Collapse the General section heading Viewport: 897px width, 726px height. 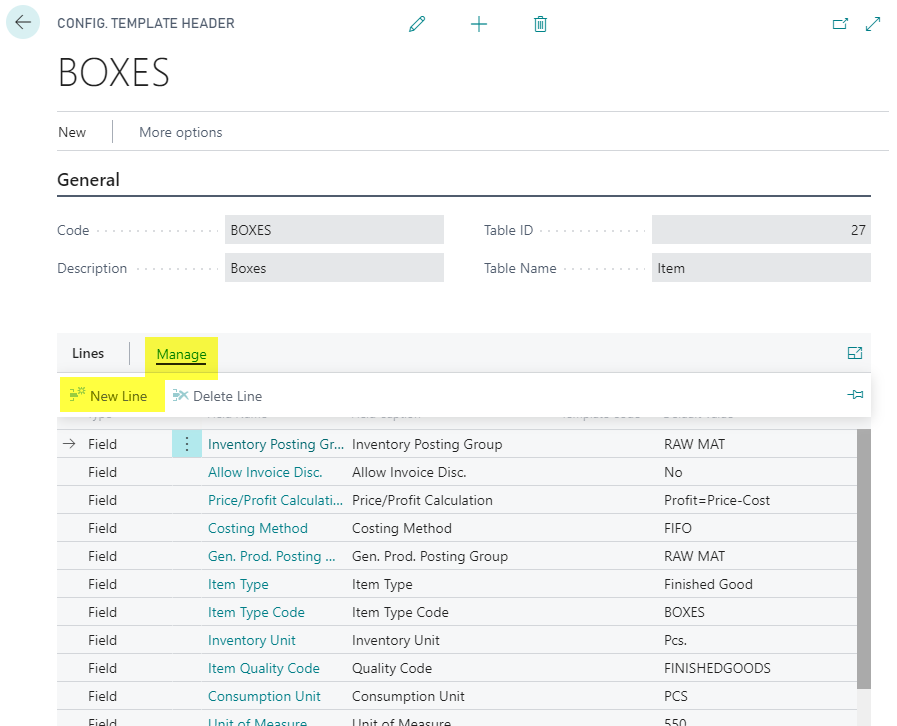point(88,180)
